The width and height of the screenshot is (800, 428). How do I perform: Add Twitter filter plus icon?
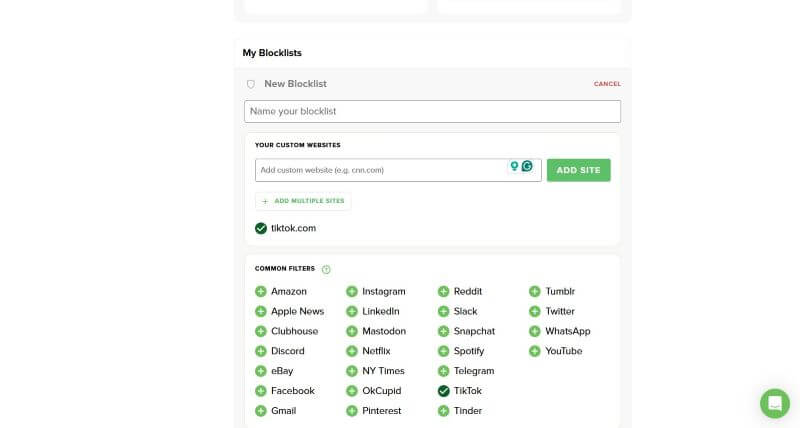(x=535, y=311)
